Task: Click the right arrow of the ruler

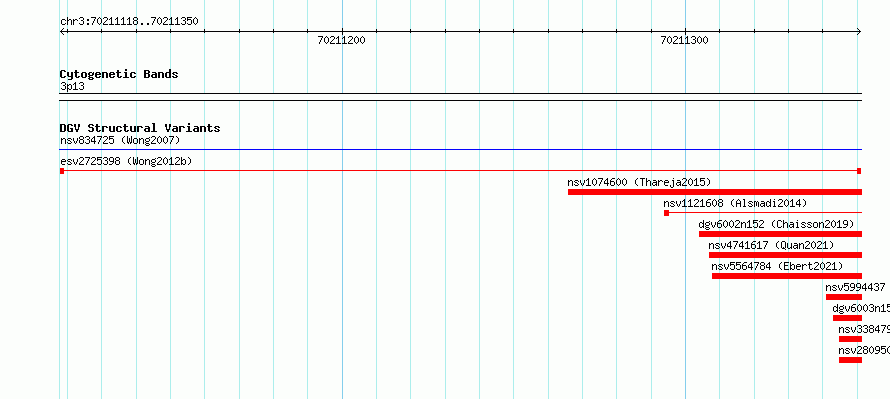Action: tap(859, 31)
